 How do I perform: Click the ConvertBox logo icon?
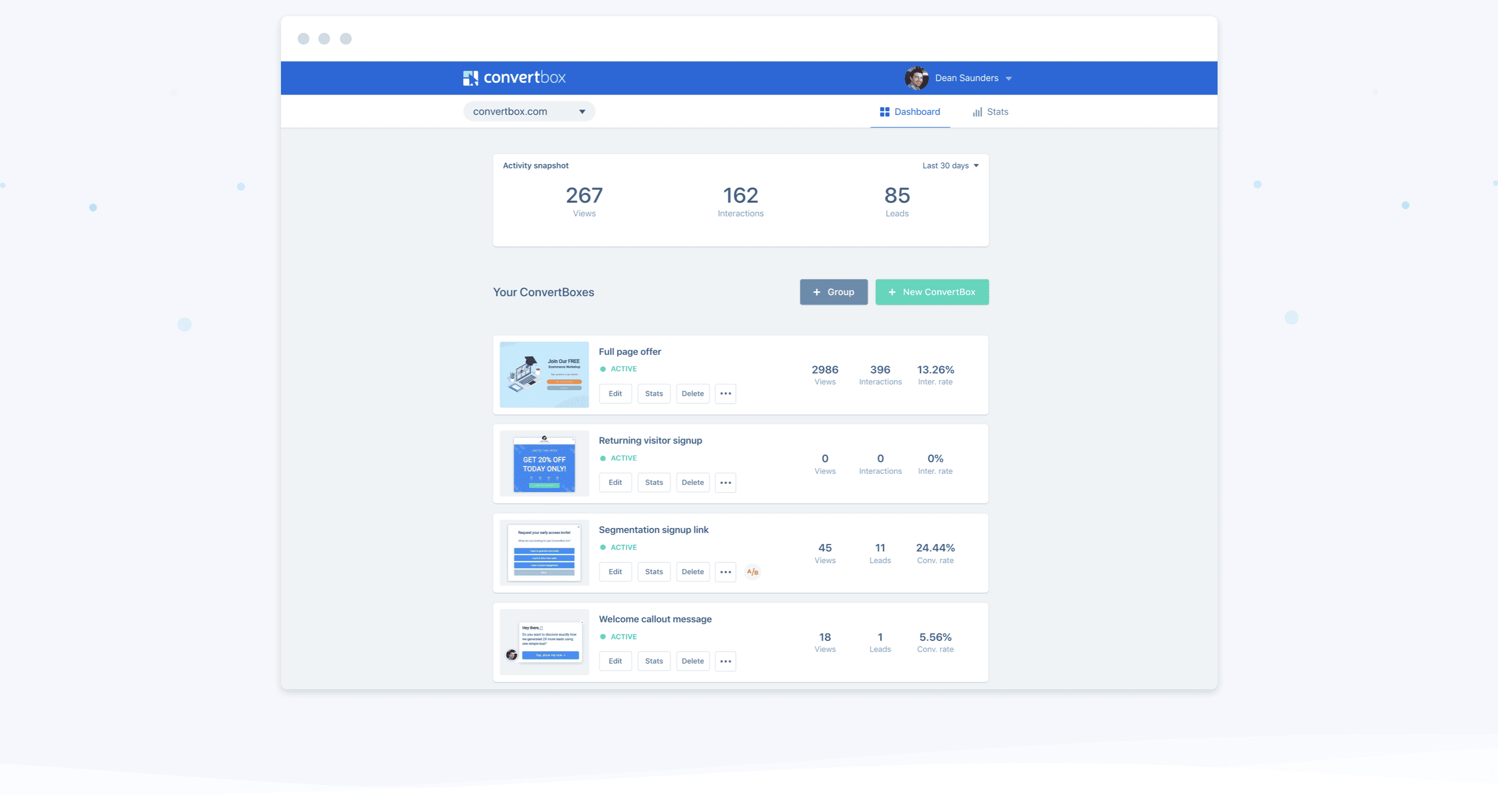469,78
